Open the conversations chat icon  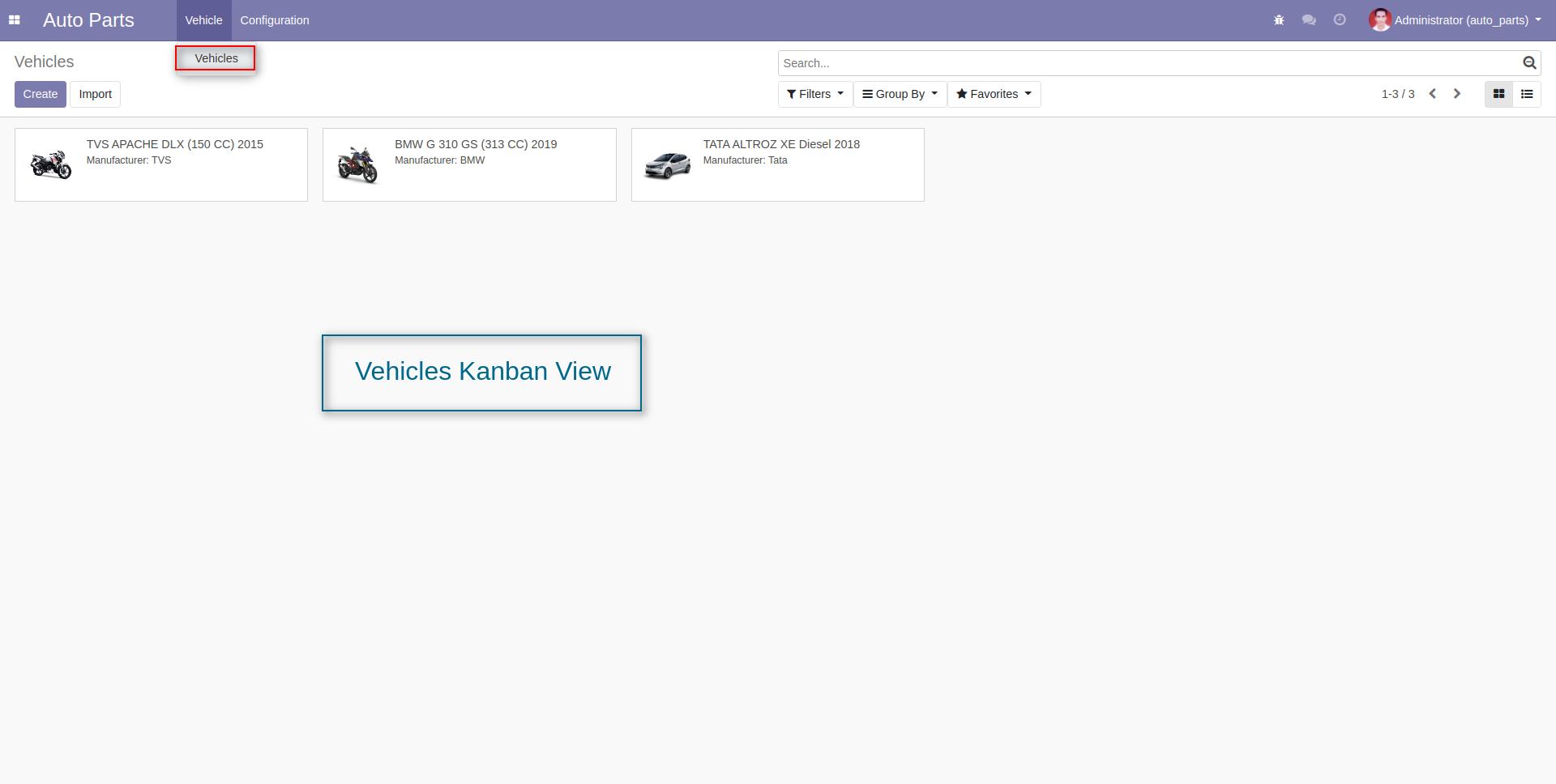tap(1309, 20)
